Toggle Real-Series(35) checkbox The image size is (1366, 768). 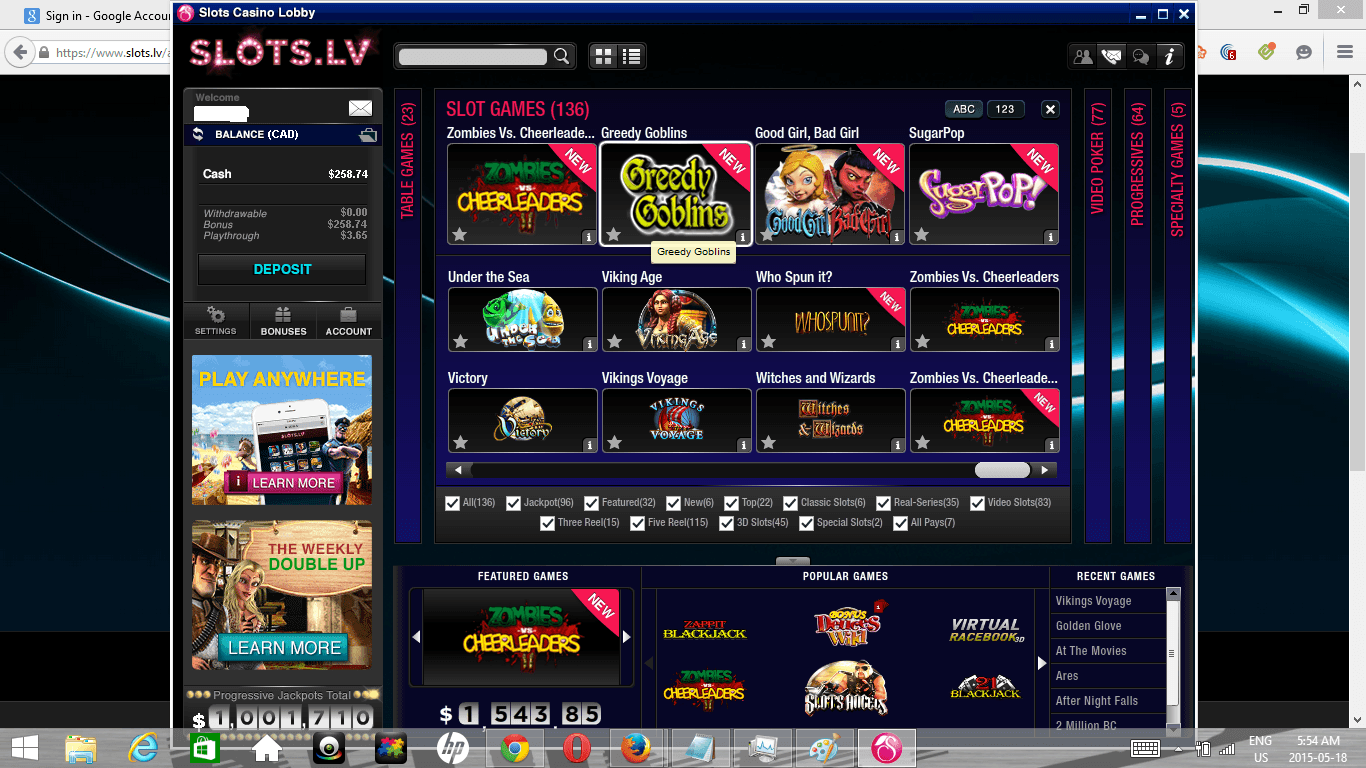point(883,503)
